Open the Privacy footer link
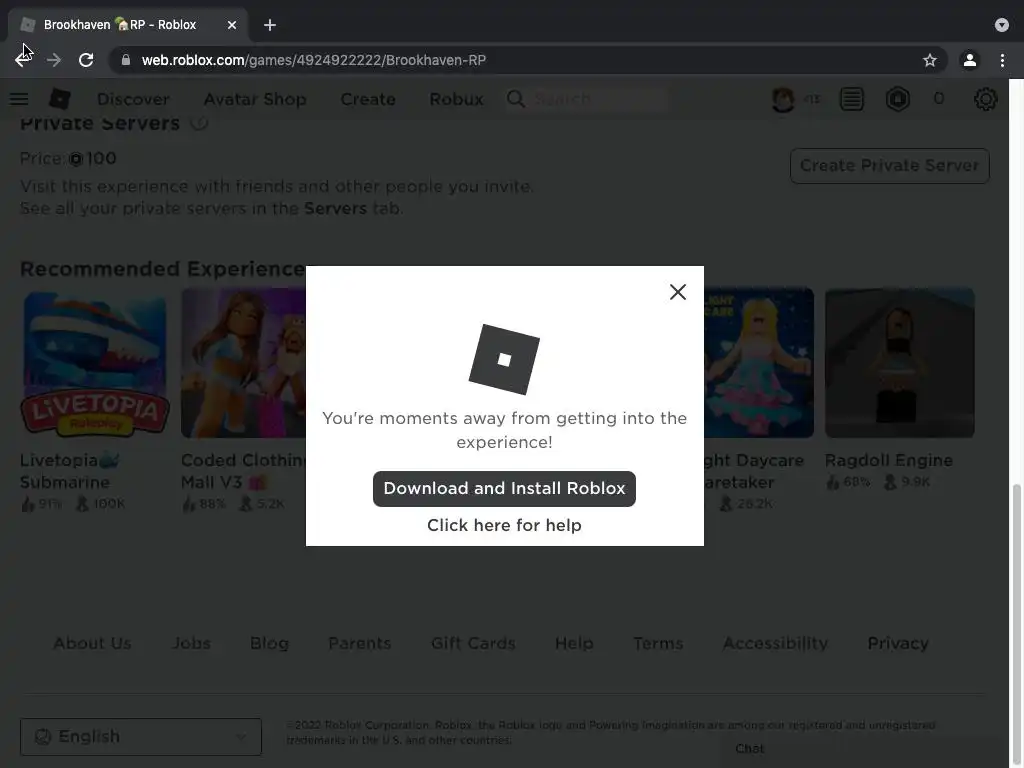The height and width of the screenshot is (768, 1024). (898, 643)
